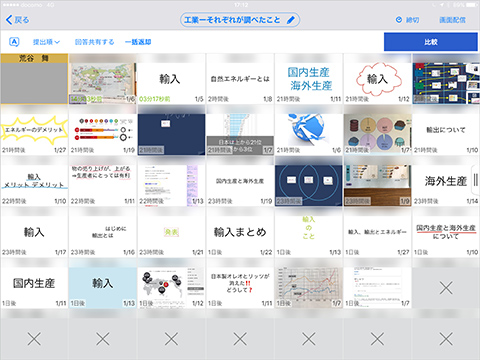Open the 輸出について submission
Screen dimensions: 480x360
coord(446,134)
